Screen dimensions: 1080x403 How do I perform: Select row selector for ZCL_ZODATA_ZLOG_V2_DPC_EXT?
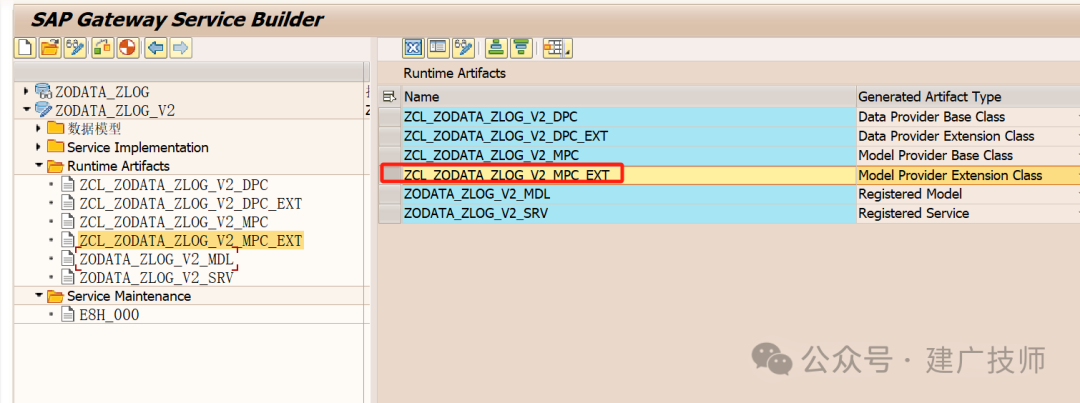coord(390,136)
